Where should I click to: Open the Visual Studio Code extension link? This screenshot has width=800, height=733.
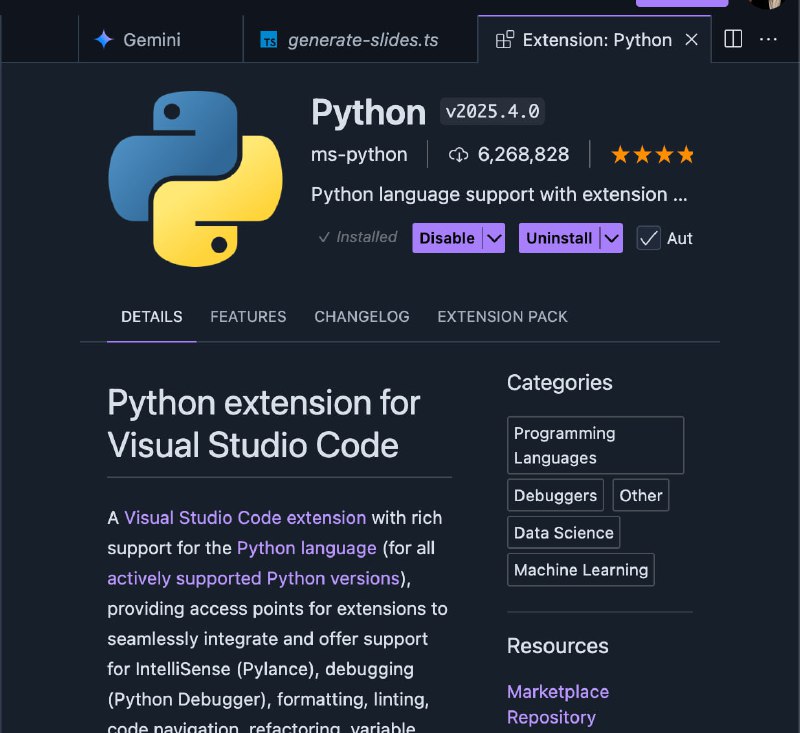(x=245, y=518)
